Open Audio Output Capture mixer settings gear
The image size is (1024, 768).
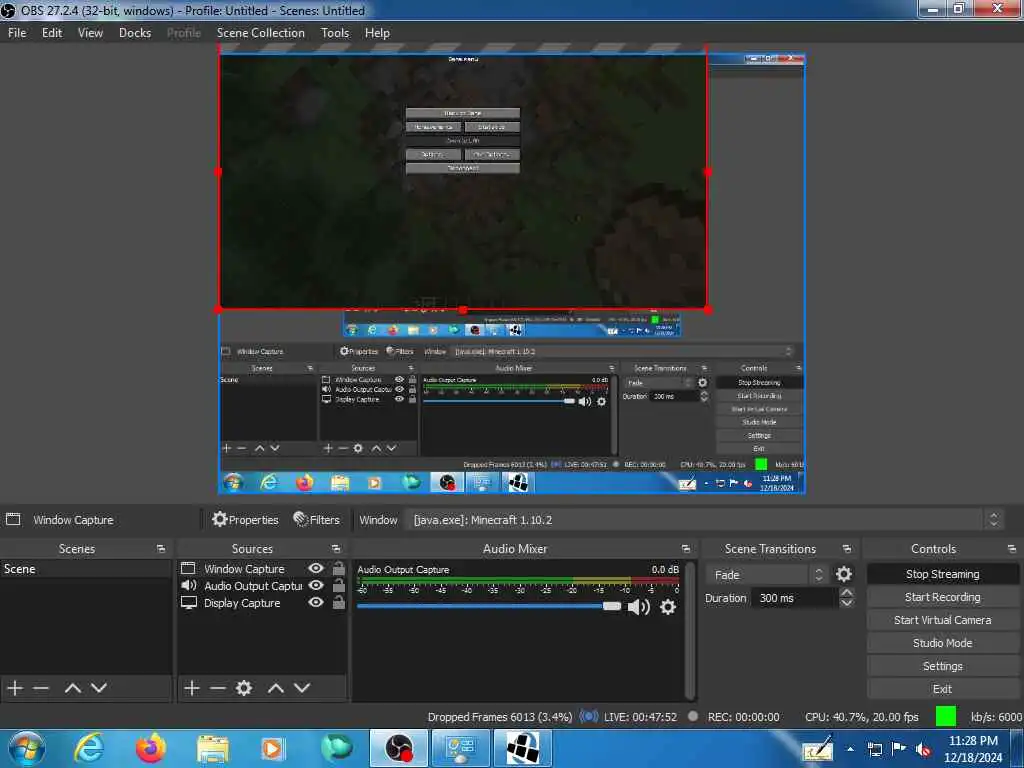(x=667, y=607)
